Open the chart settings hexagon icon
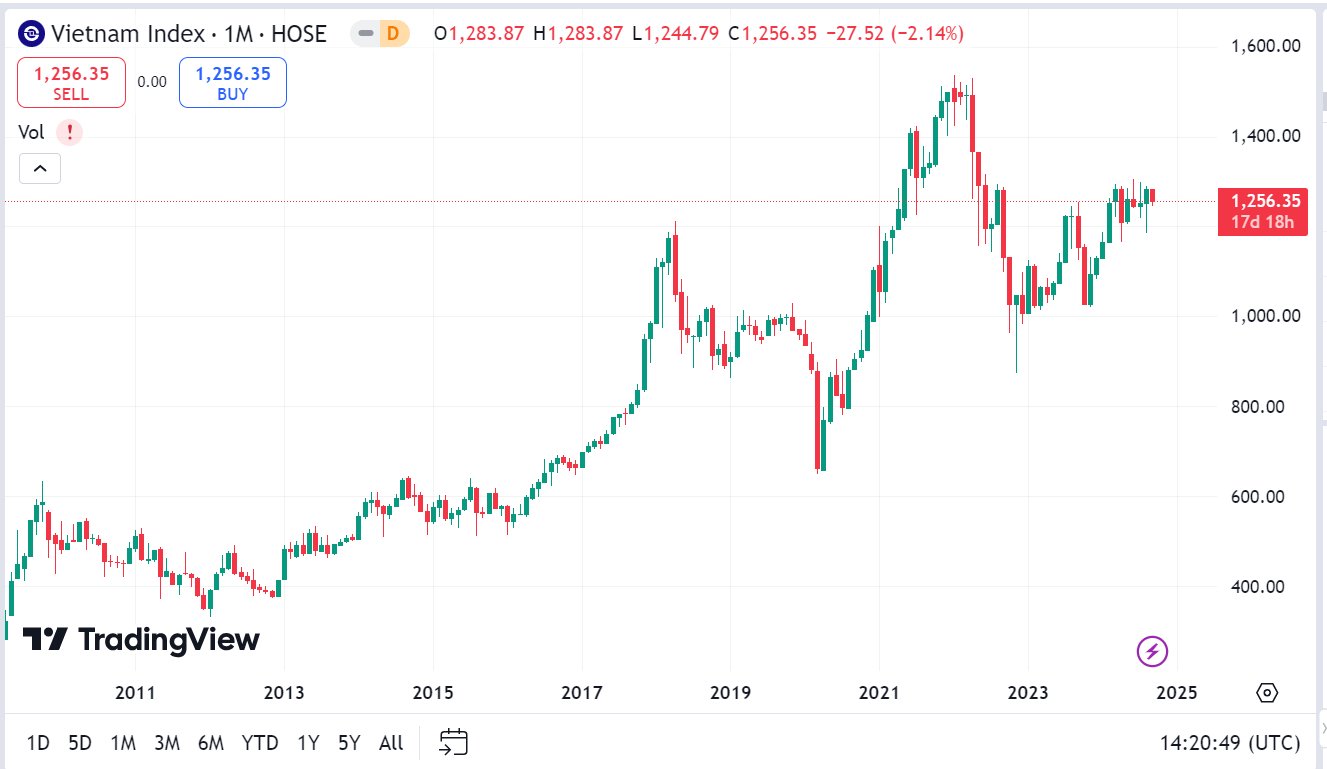 point(1267,693)
